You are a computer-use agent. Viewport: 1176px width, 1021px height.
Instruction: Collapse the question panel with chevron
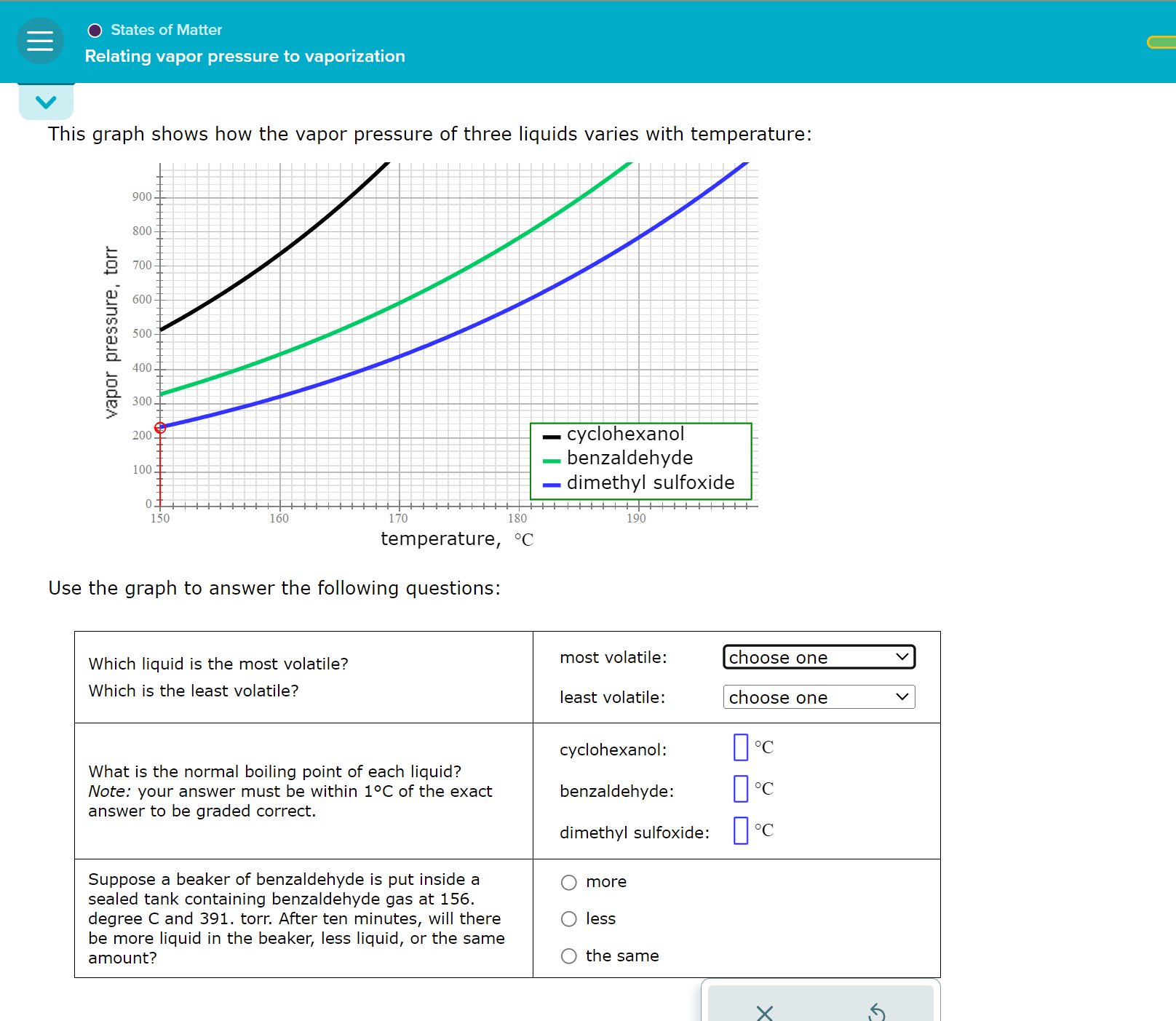46,102
